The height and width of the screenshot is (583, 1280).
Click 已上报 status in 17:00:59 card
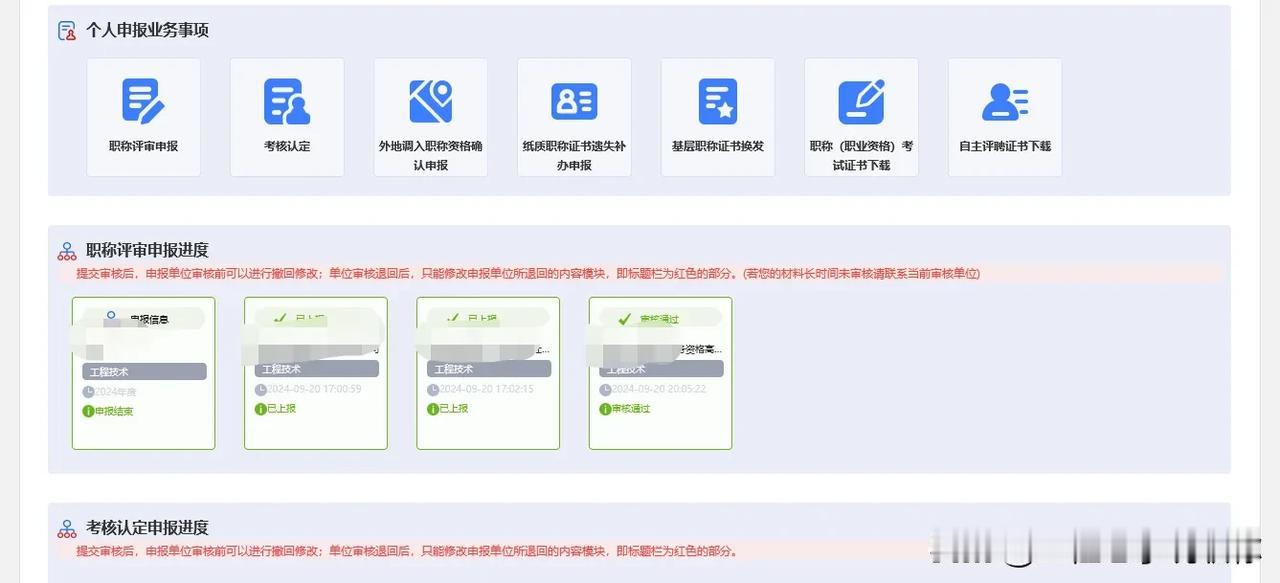click(x=282, y=409)
